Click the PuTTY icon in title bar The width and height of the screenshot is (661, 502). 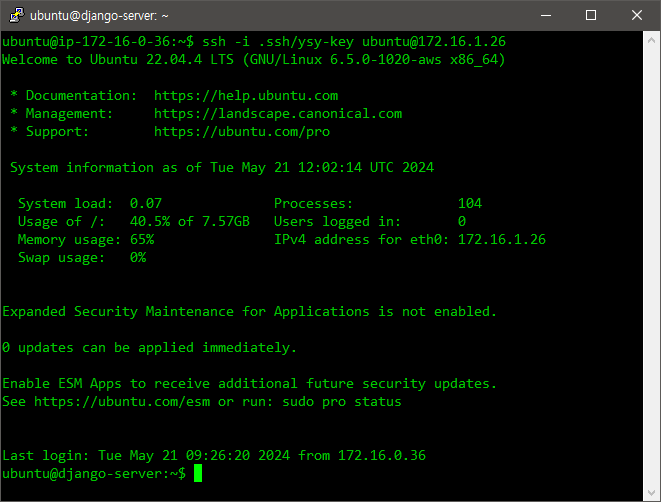click(x=17, y=15)
